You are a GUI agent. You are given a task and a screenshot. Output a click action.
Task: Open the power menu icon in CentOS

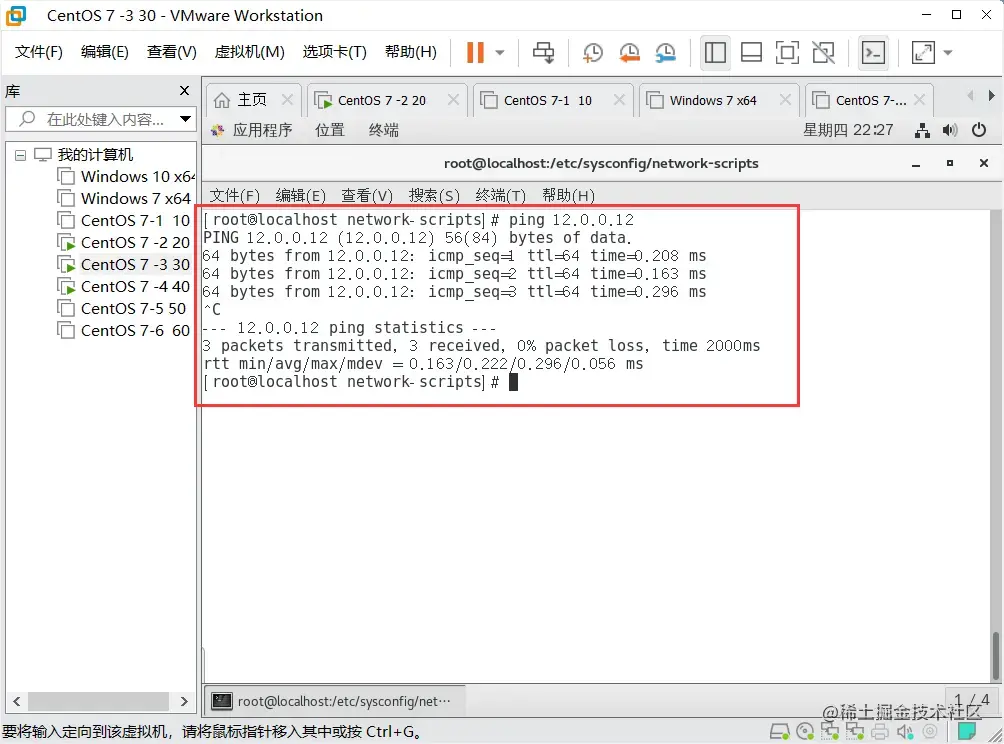pos(979,131)
